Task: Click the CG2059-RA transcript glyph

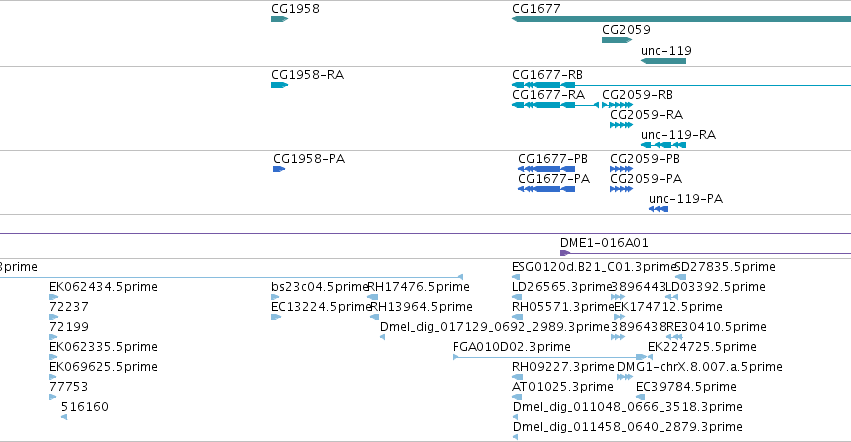Action: pos(621,125)
